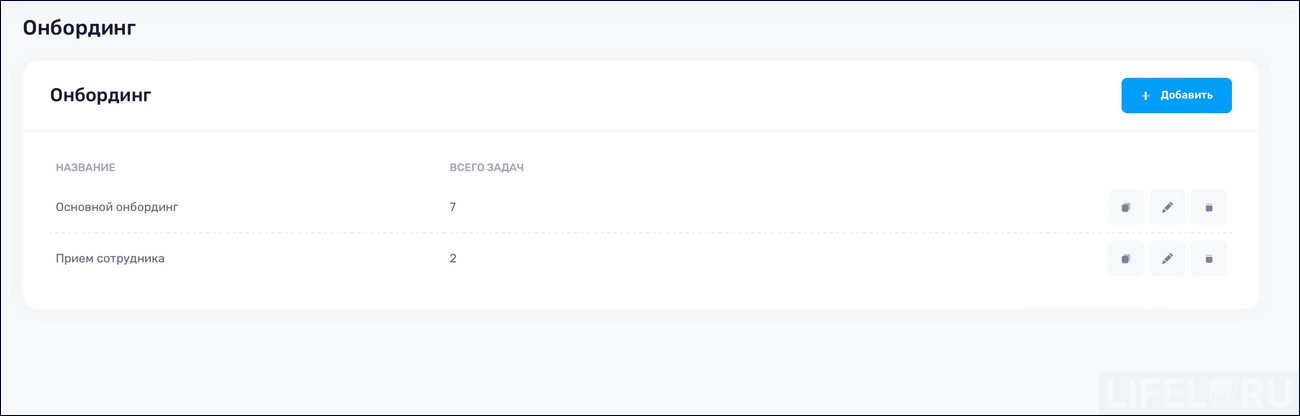Screen dimensions: 1300x416
Task: Click the ВСЕГО ЗАДАЧ column header
Action: [487, 167]
